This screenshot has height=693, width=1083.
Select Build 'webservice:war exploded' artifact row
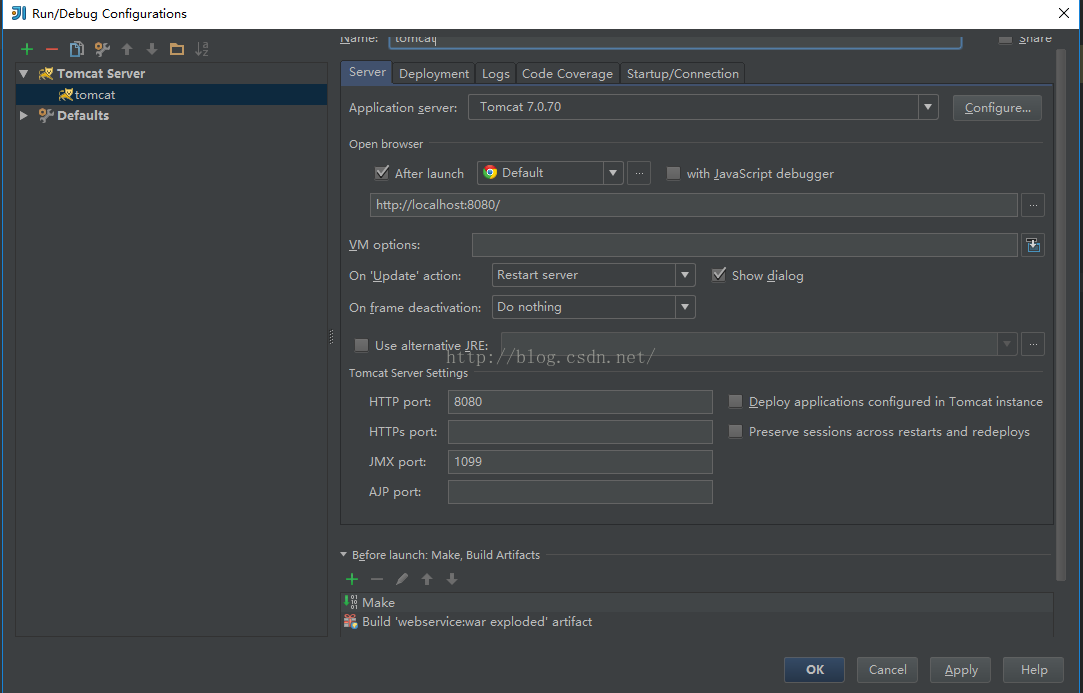pos(698,621)
